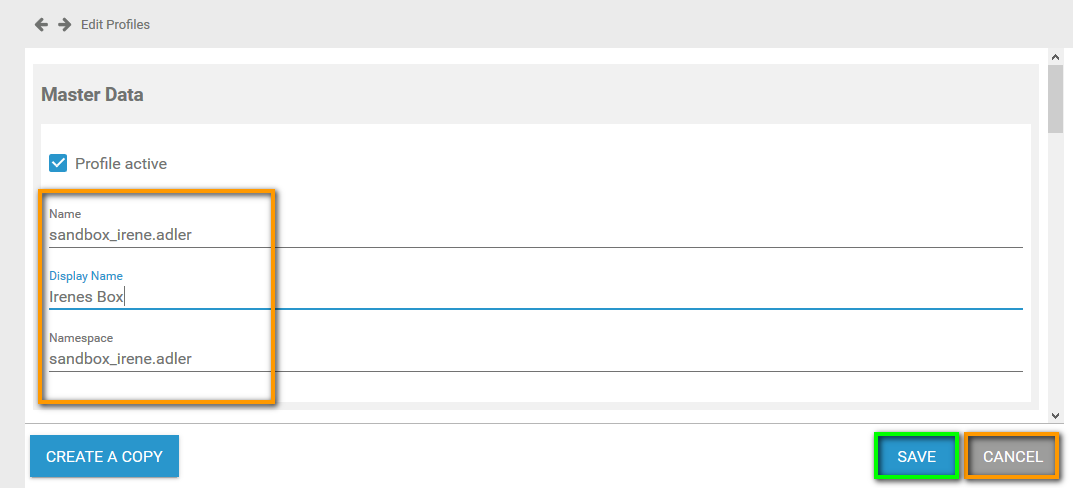Click the Profile active label text
This screenshot has width=1073, height=488.
(121, 163)
